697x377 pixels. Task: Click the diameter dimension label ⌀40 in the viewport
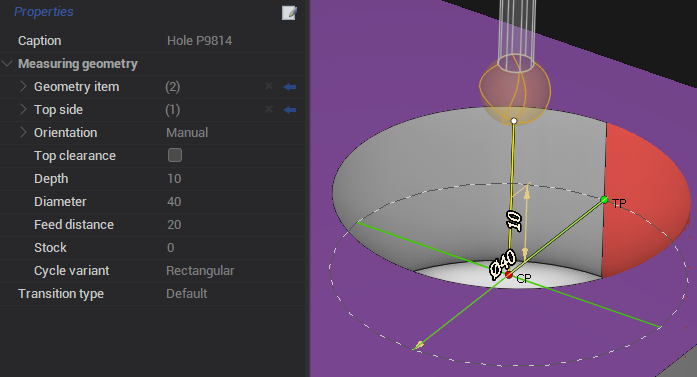coord(503,264)
